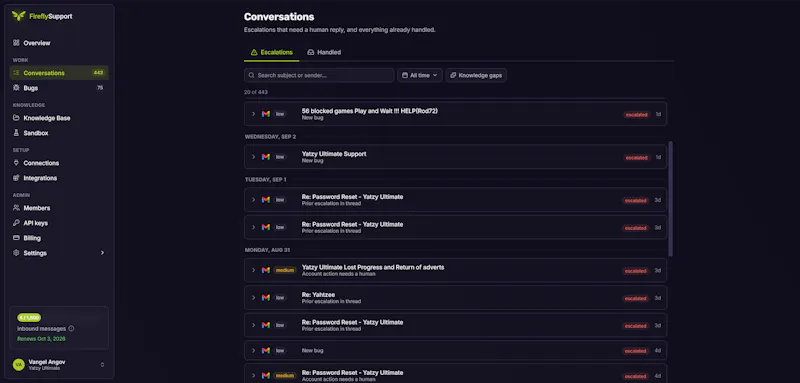The height and width of the screenshot is (383, 800).
Task: Click the 443 count badge beside Conversations
Action: point(98,73)
